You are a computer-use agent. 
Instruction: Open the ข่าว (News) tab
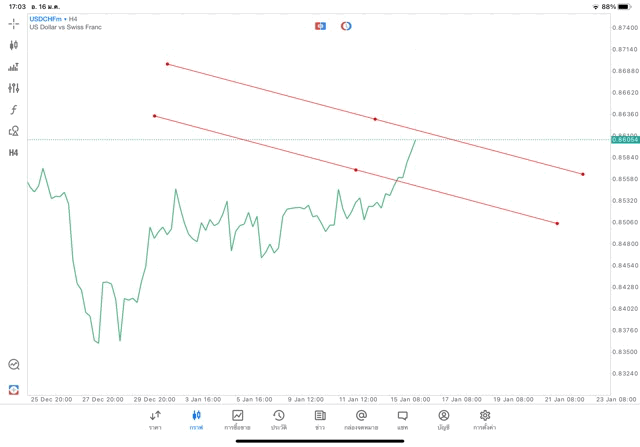319,419
